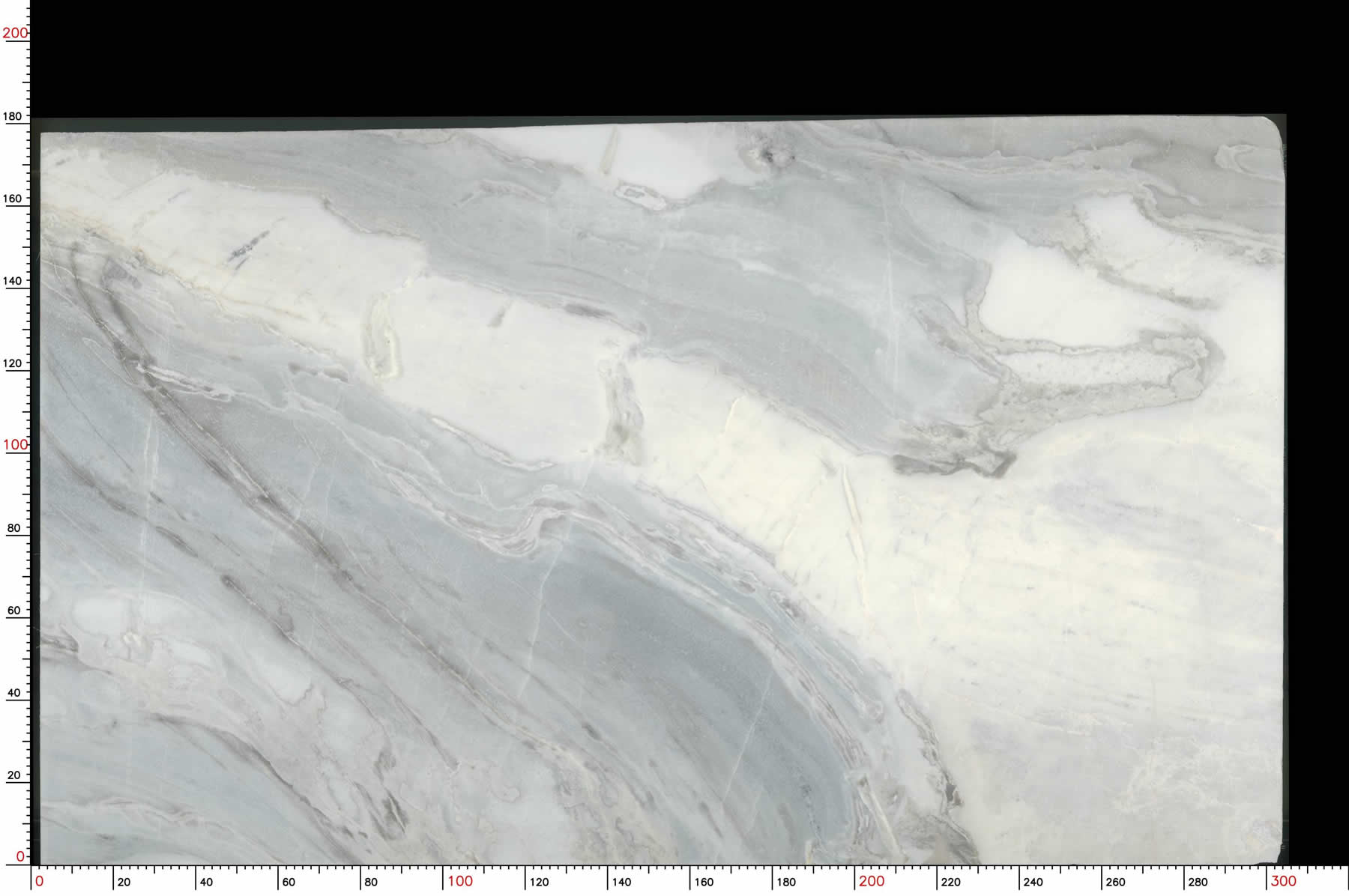
Task: Pick the 60 label on the bottom ruler
Action: tap(289, 883)
